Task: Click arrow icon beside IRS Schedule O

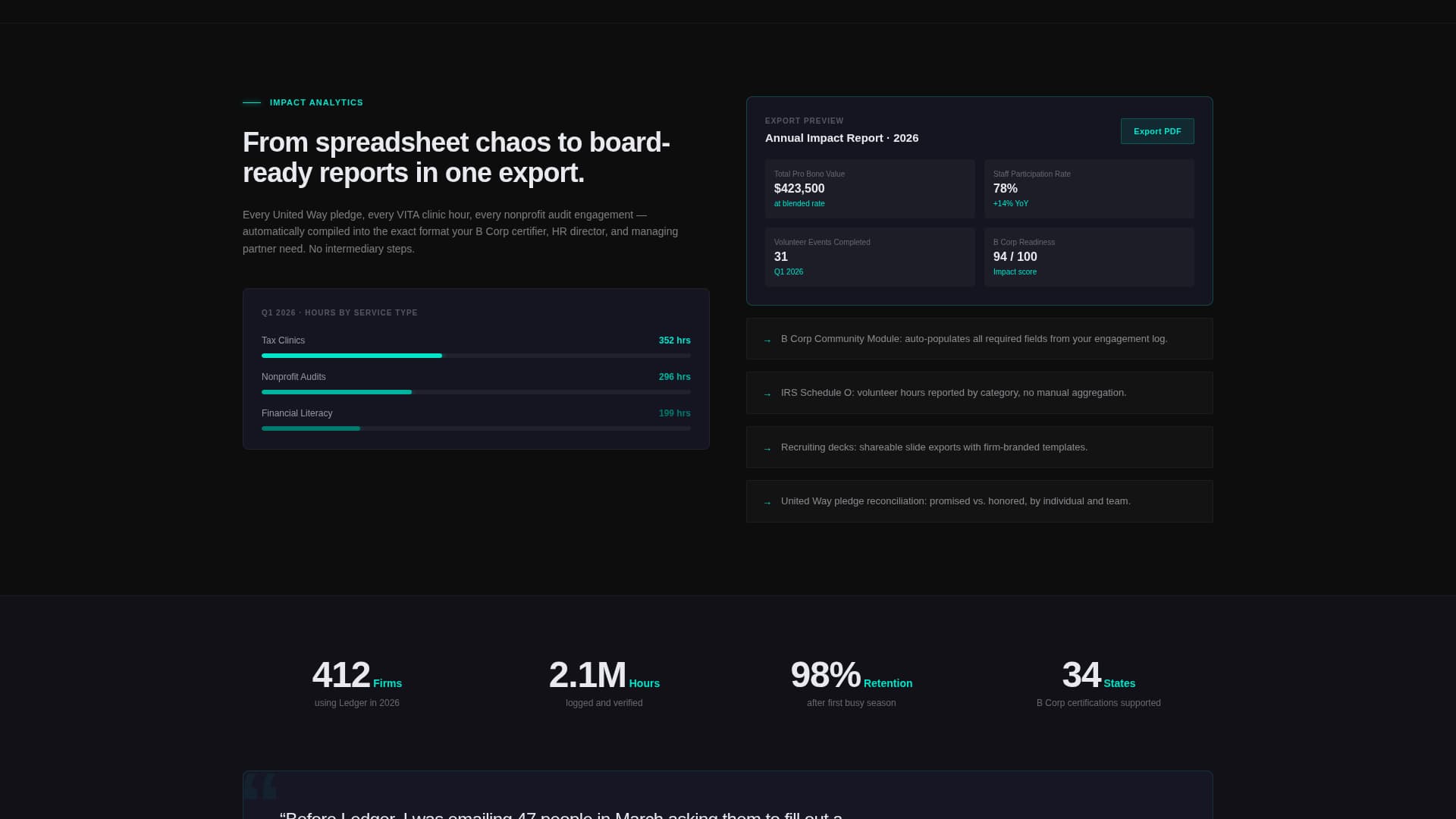Action: 767,394
